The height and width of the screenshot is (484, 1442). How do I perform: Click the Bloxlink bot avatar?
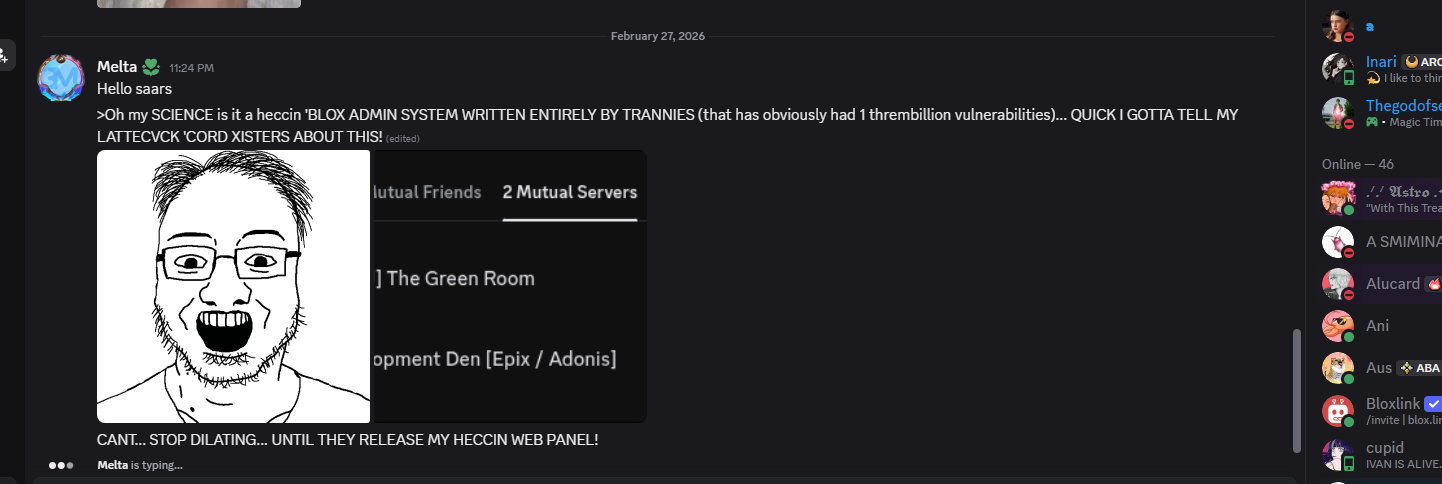[1338, 410]
